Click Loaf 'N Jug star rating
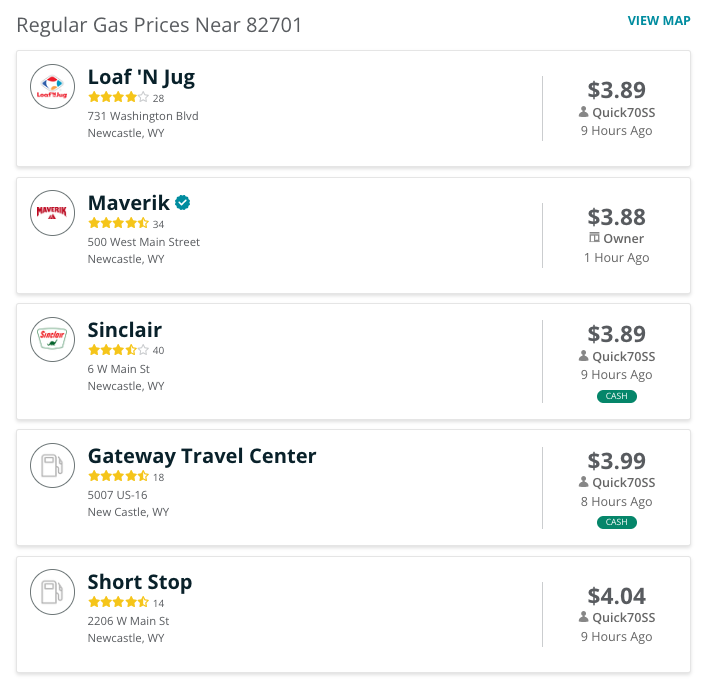This screenshot has width=702, height=685. click(x=118, y=97)
